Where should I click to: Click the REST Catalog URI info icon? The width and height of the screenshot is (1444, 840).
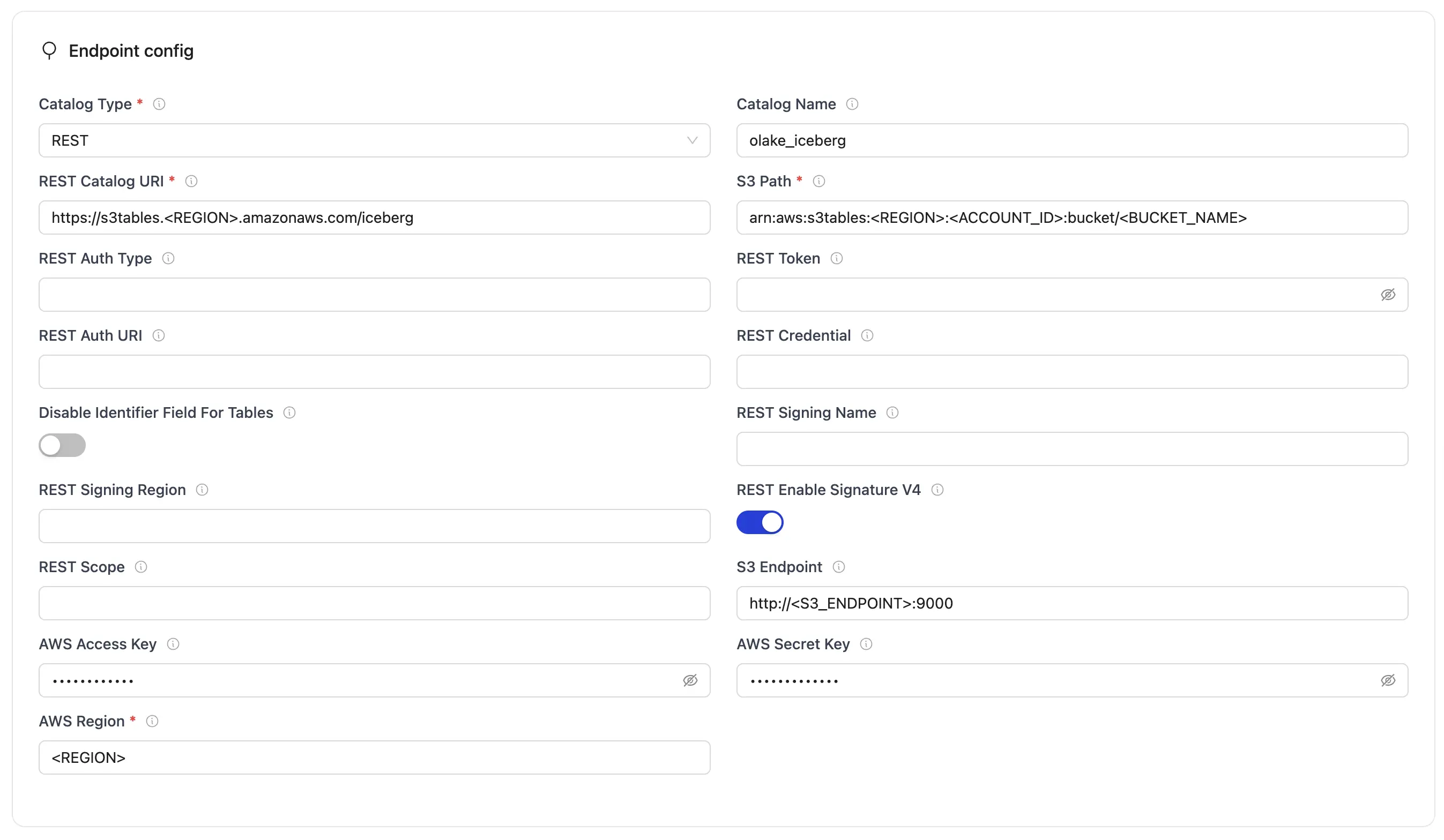[x=192, y=181]
